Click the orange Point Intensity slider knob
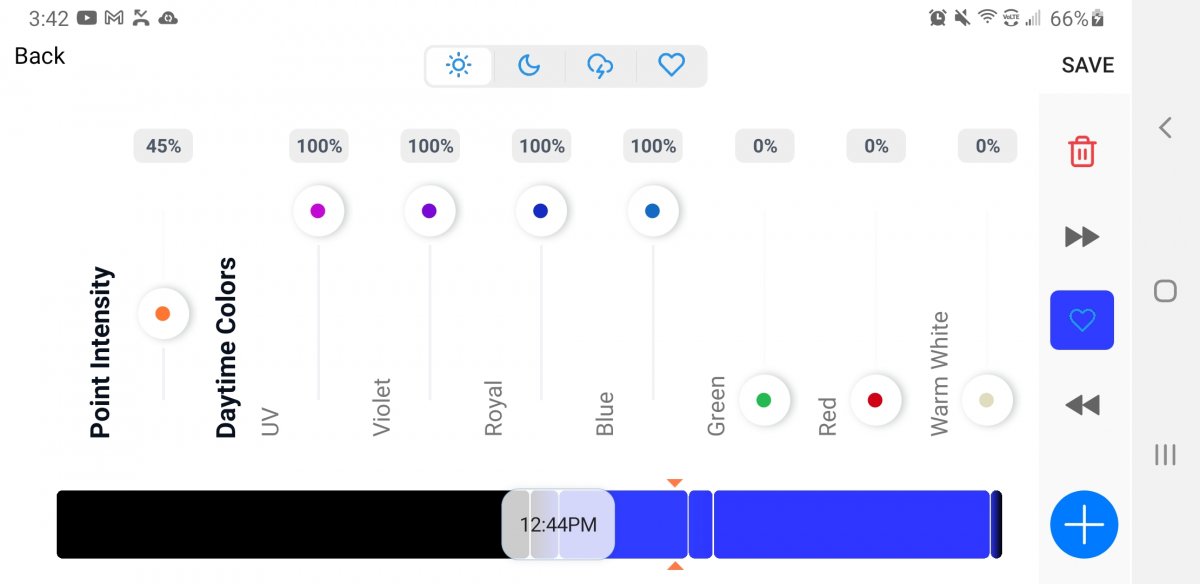This screenshot has width=1200, height=584. point(163,314)
